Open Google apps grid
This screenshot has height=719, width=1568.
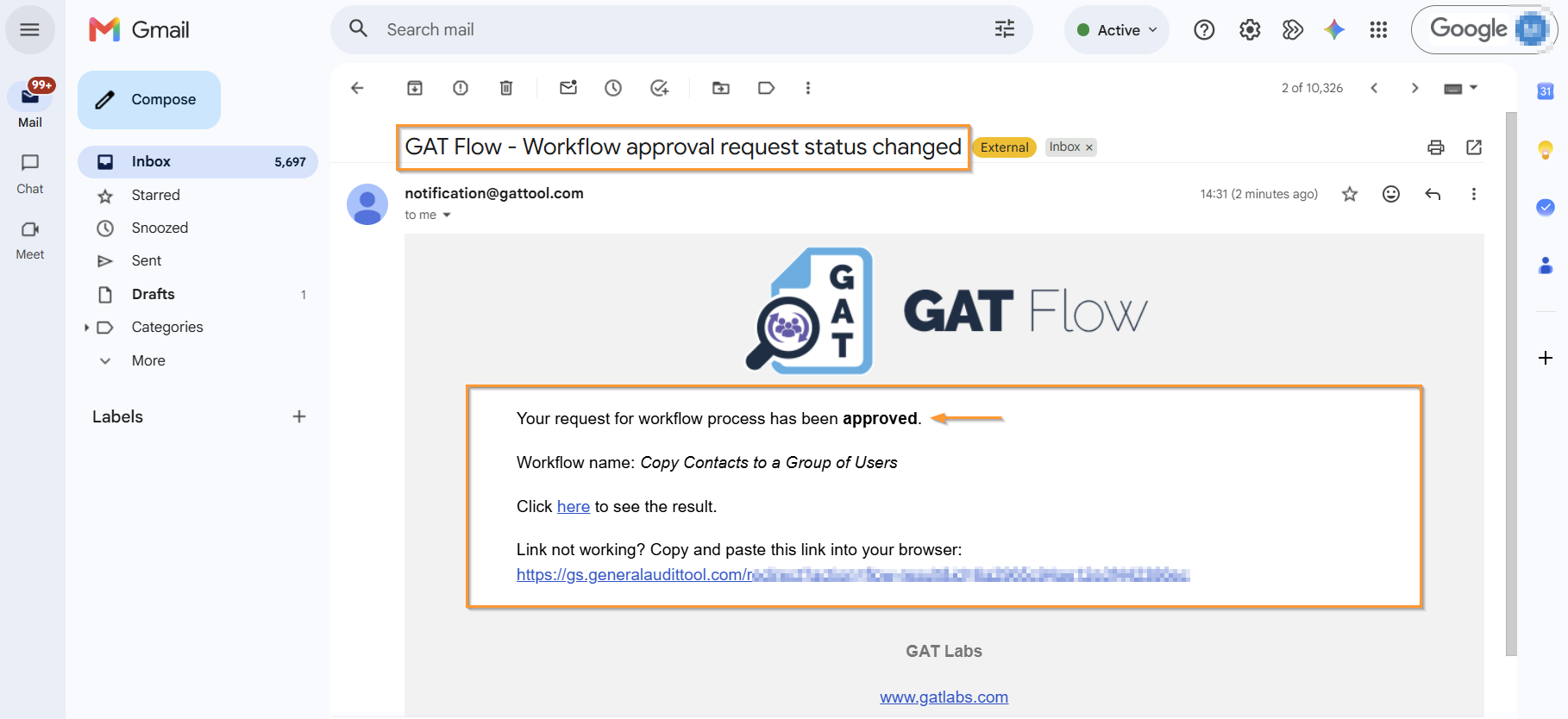click(x=1378, y=30)
